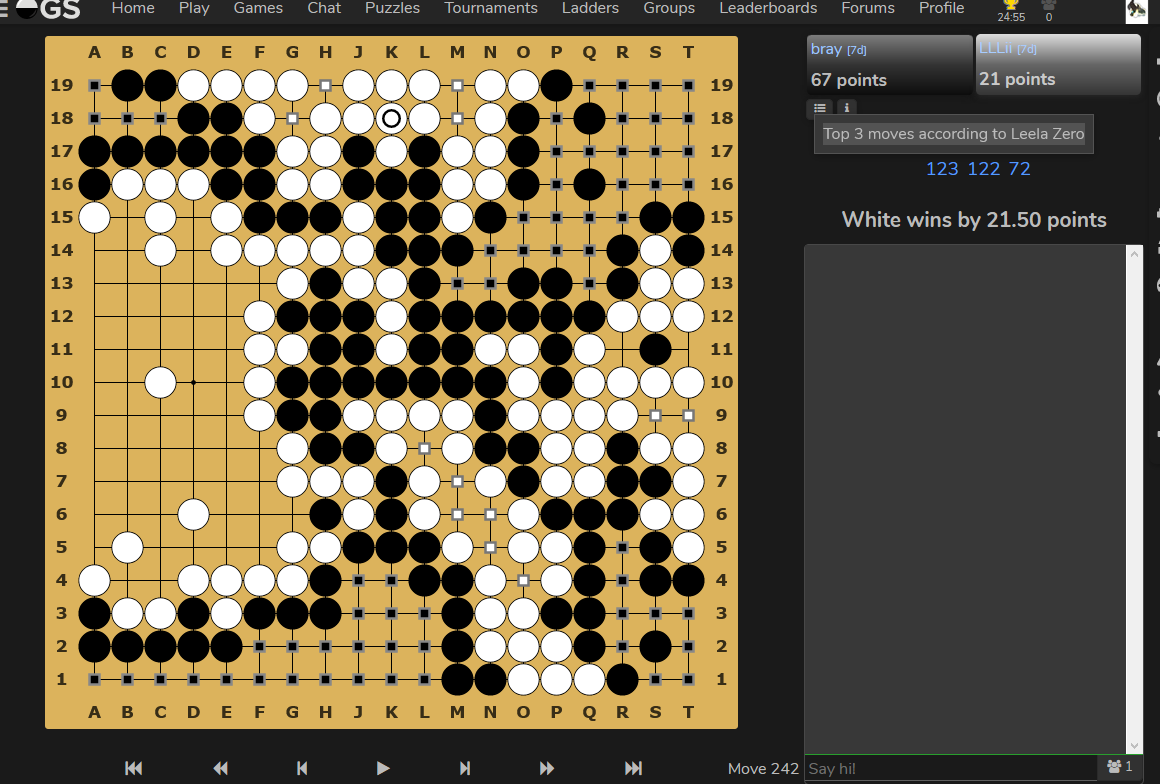Jump to the last move
The image size is (1160, 784).
(633, 768)
